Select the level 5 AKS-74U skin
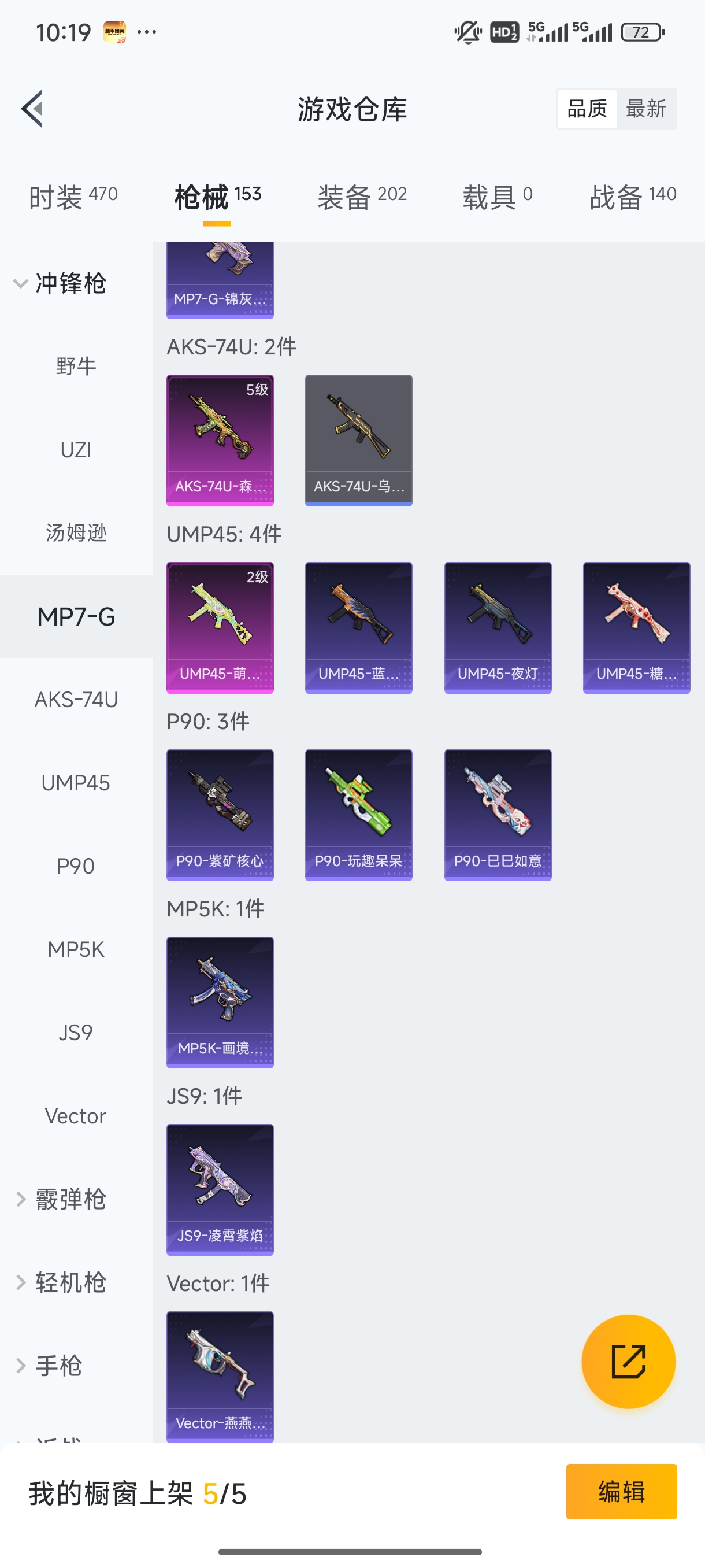 (x=220, y=440)
